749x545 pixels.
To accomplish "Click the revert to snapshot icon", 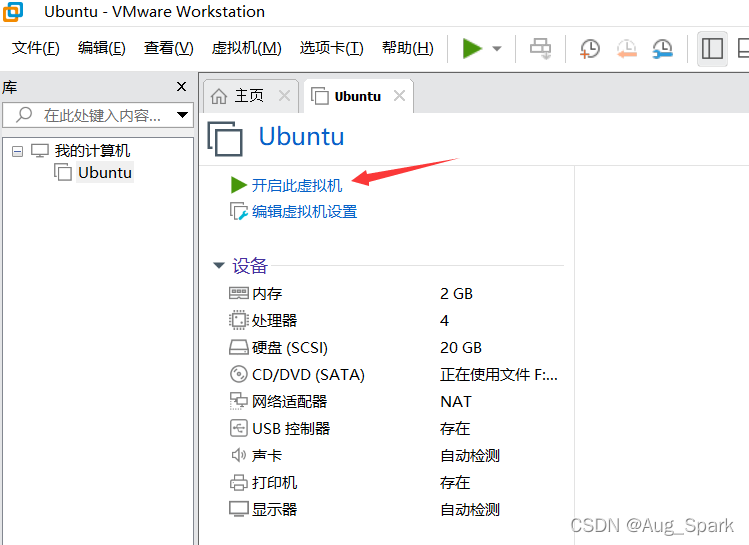I will [626, 48].
